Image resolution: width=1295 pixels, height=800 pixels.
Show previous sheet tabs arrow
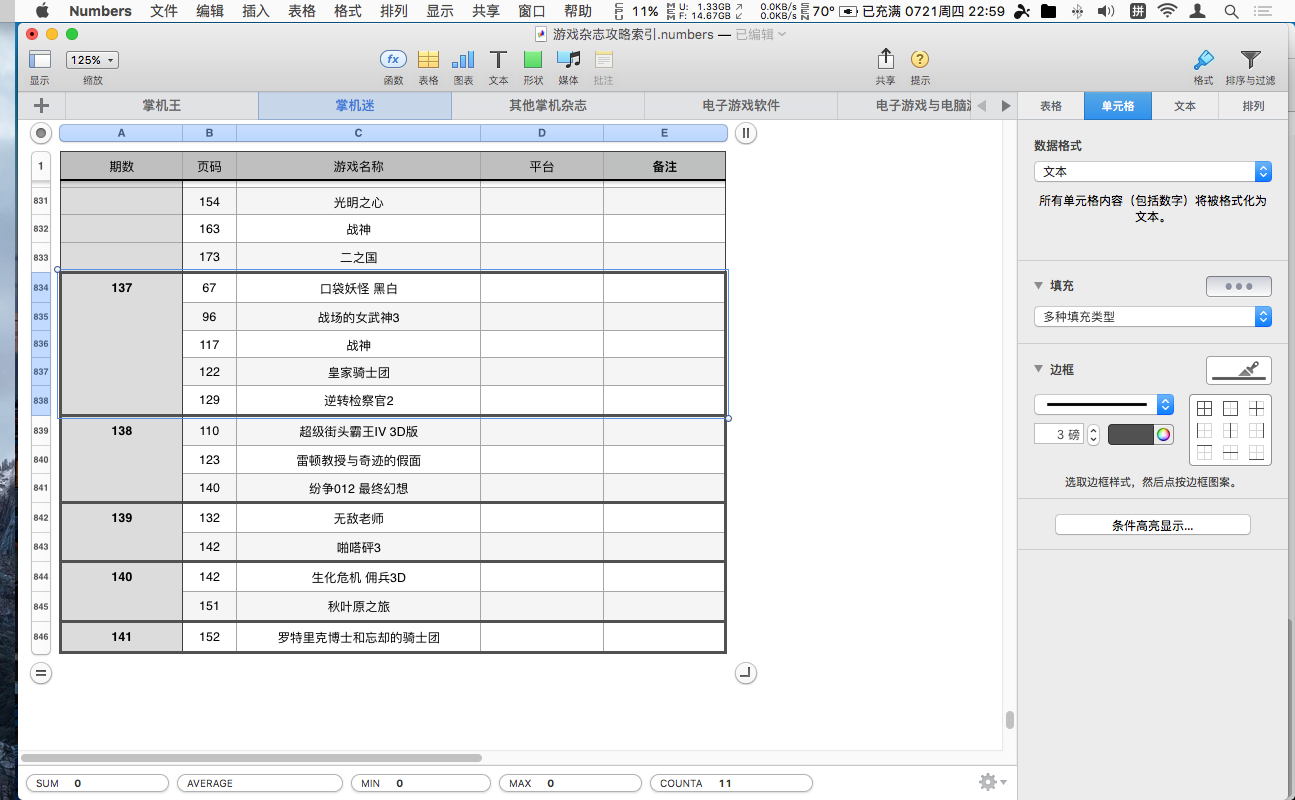click(x=981, y=105)
